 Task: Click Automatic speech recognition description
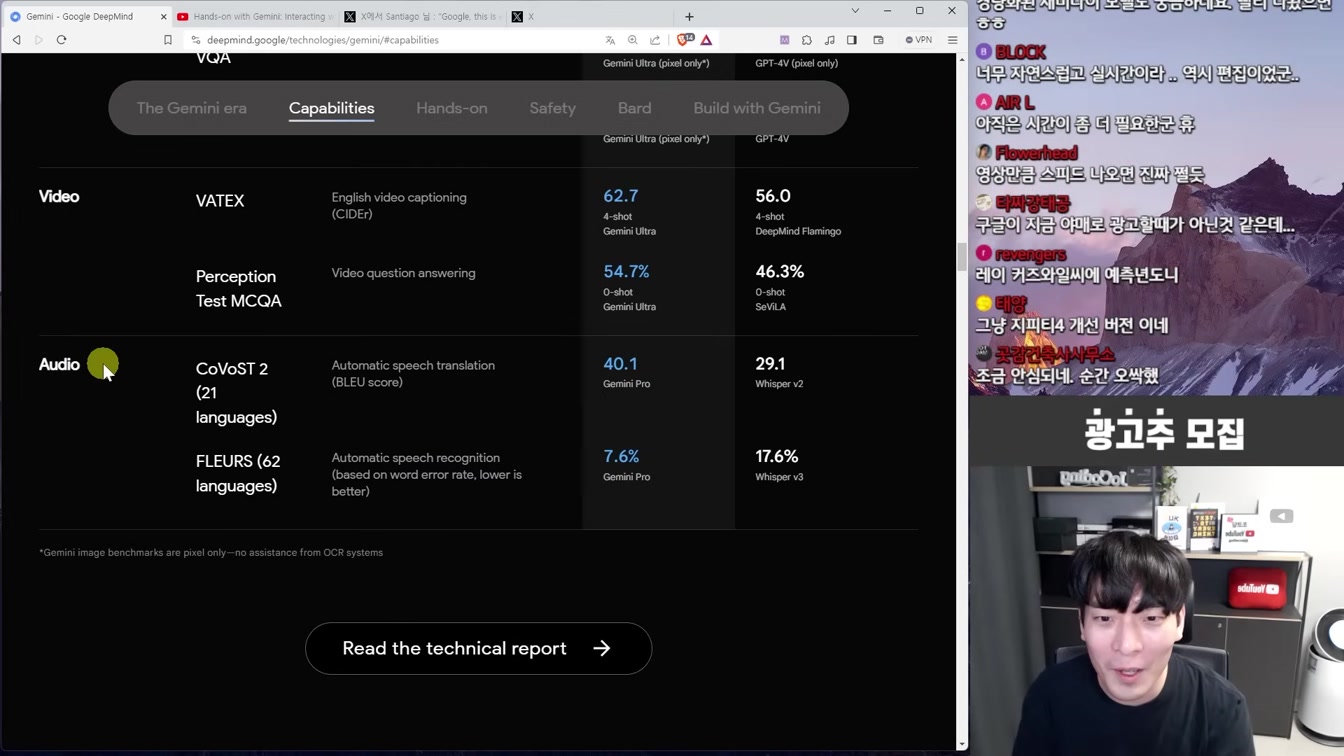(427, 474)
